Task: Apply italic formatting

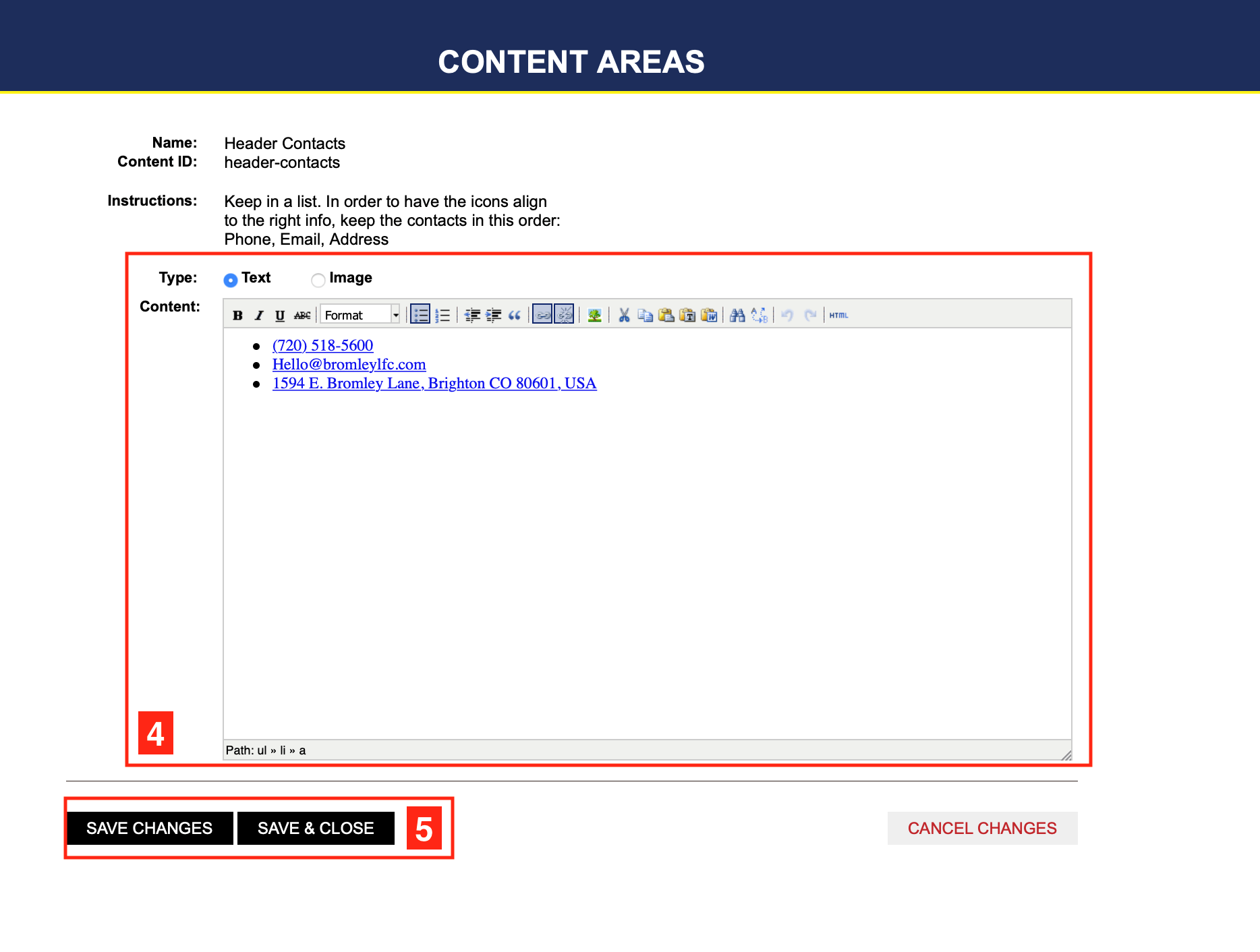Action: (x=258, y=315)
